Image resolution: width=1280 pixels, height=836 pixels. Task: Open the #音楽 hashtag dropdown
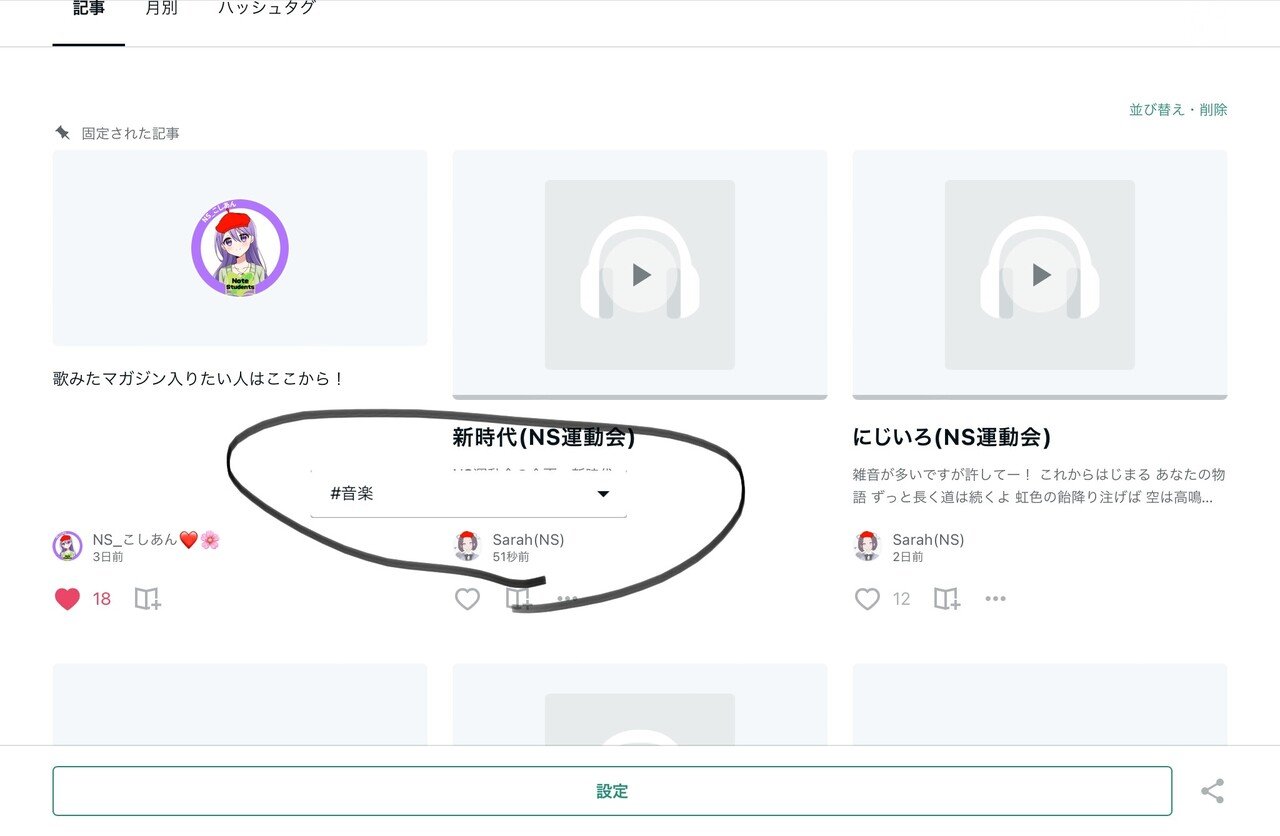[x=602, y=493]
